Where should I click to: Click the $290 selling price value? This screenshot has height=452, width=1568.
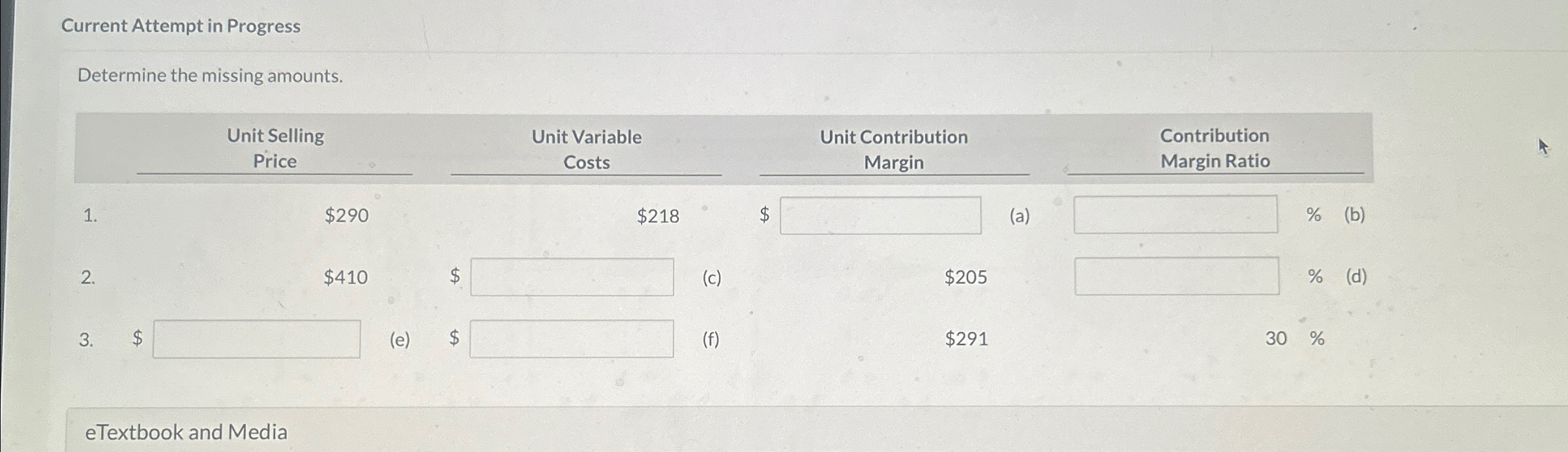point(346,216)
